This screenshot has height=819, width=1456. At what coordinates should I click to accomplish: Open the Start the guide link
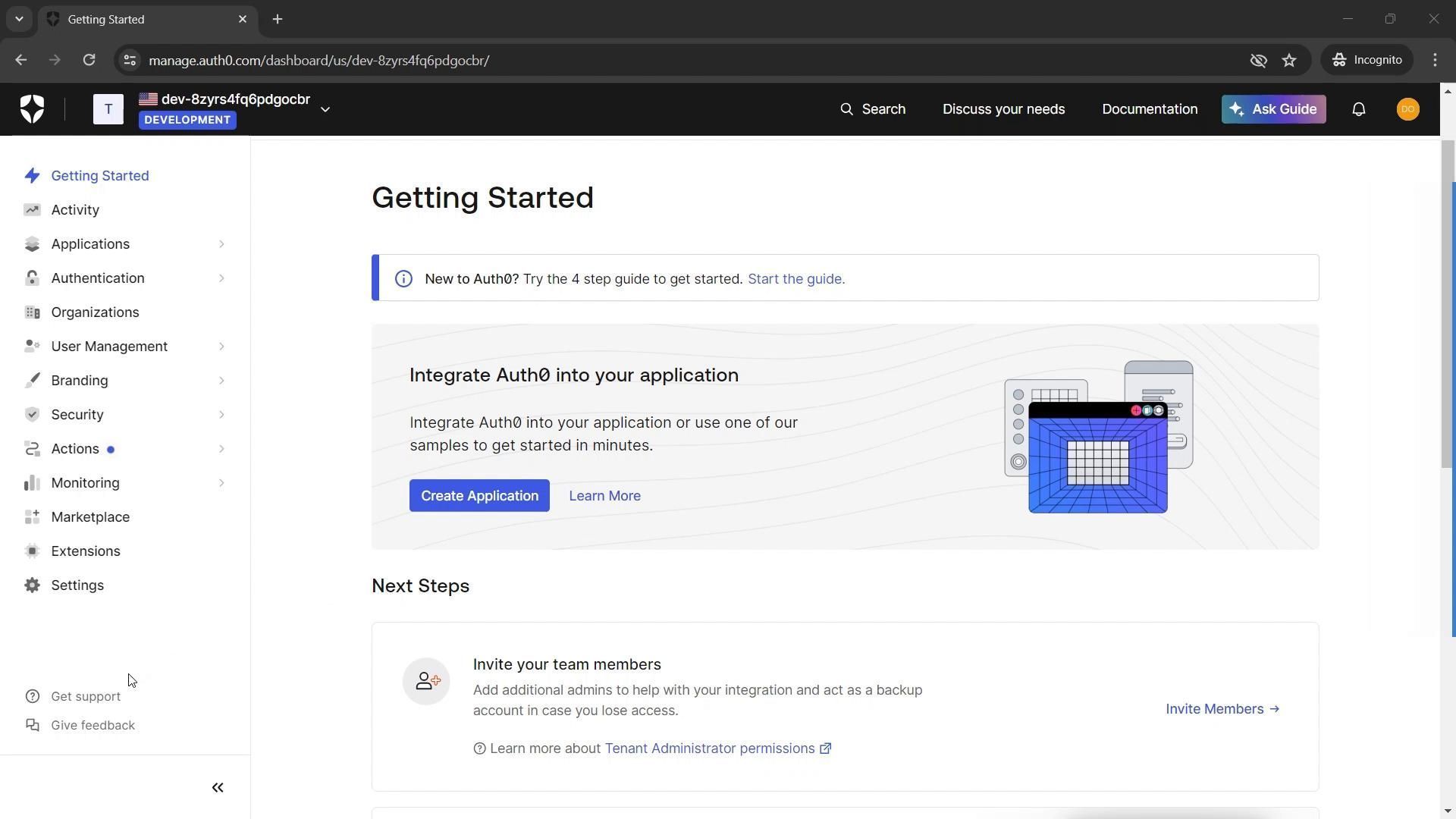coord(795,279)
